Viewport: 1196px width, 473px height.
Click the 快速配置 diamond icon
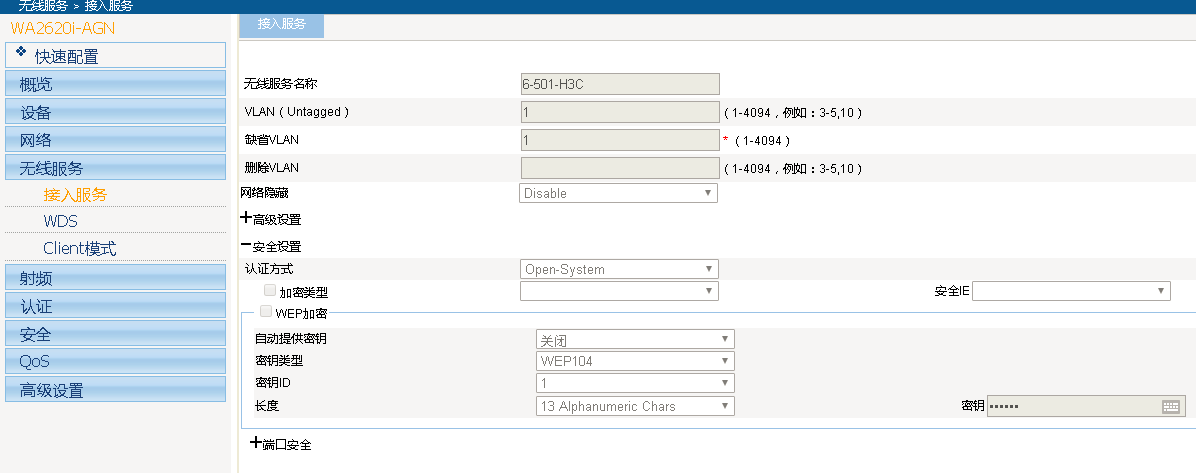click(x=21, y=53)
